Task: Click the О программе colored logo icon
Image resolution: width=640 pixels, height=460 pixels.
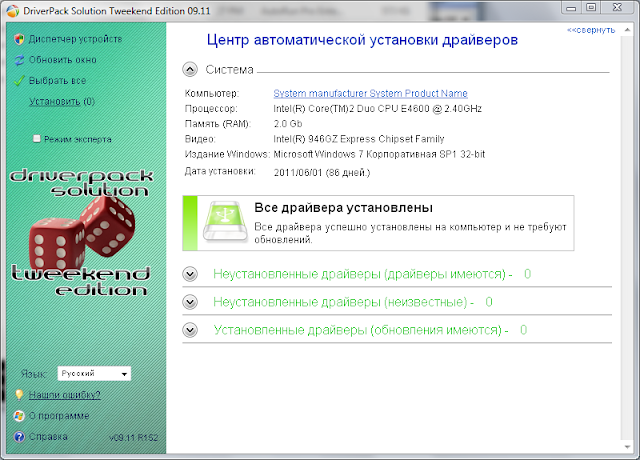Action: [x=19, y=416]
